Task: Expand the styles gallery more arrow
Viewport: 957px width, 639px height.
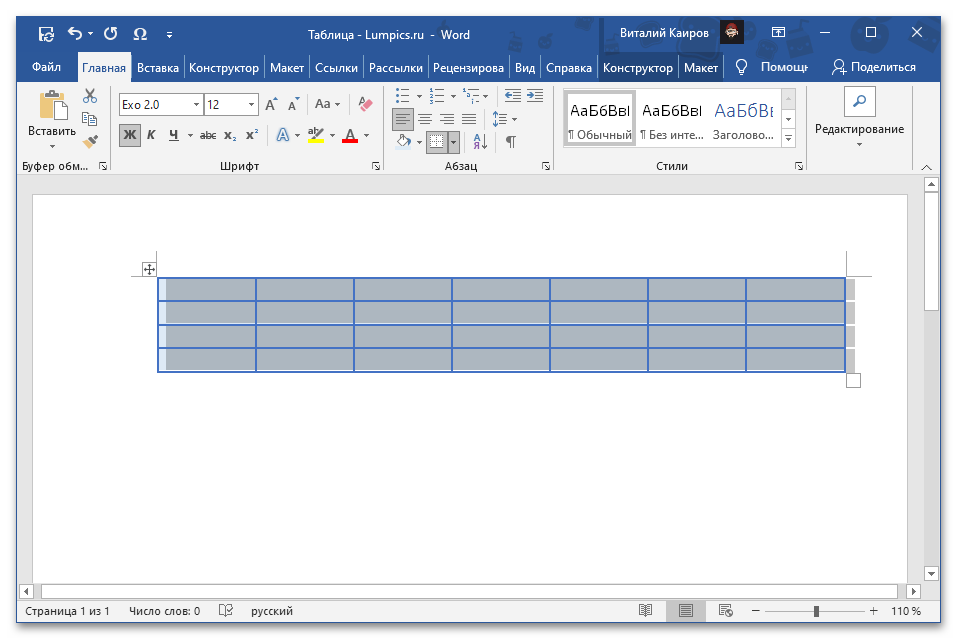Action: click(x=789, y=139)
